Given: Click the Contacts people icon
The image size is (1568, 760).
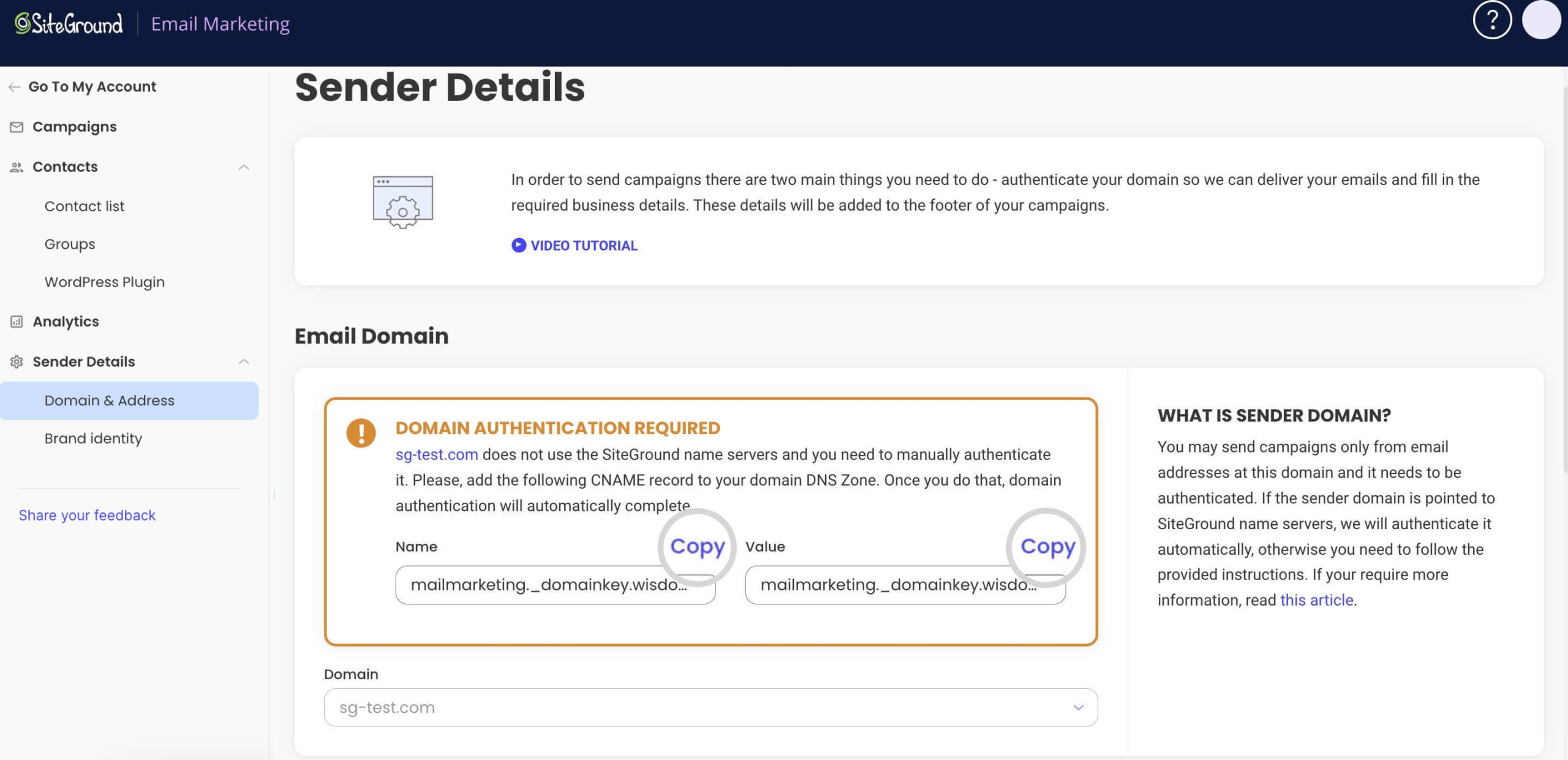Looking at the screenshot, I should (x=17, y=167).
